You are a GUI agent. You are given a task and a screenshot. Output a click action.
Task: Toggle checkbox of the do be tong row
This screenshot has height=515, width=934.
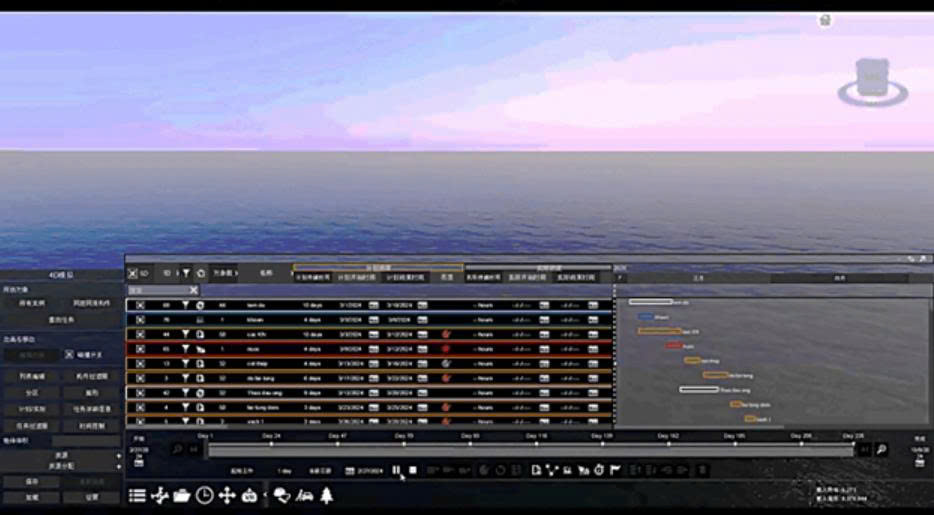[x=141, y=378]
